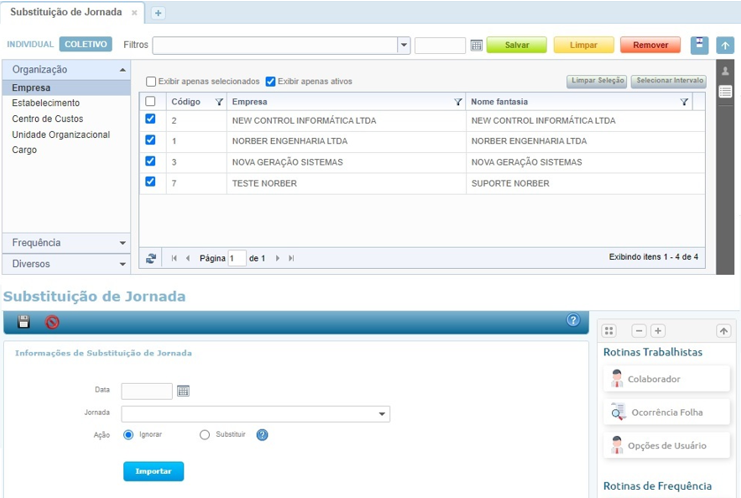
Task: Click into the Data input field
Action: 147,391
